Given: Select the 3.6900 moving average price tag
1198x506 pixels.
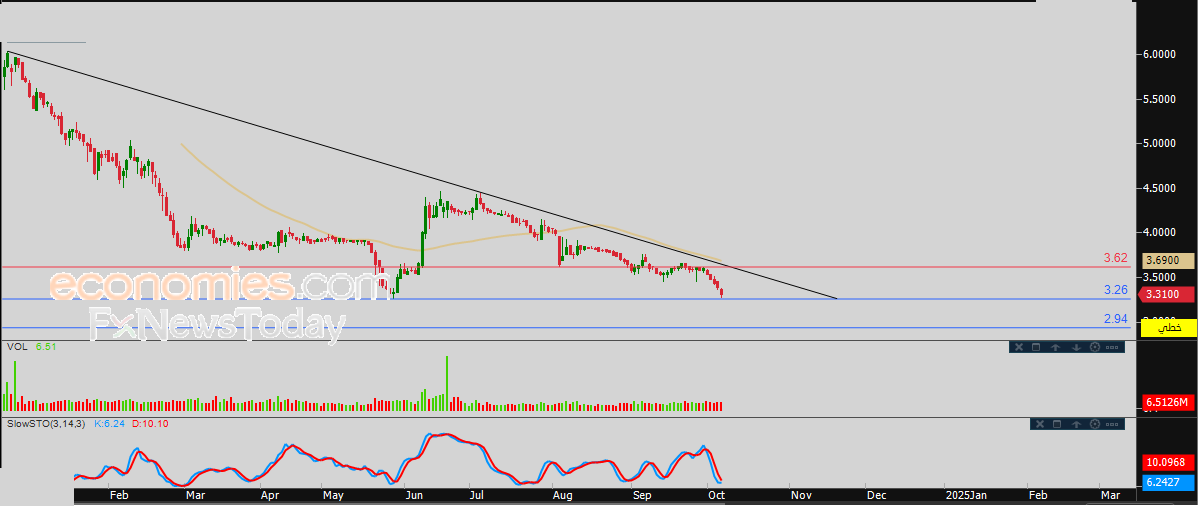Looking at the screenshot, I should point(1169,261).
